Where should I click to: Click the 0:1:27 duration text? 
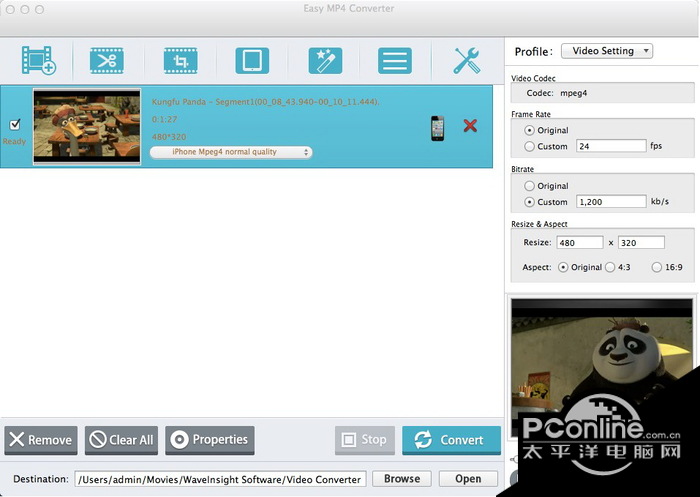pyautogui.click(x=164, y=119)
